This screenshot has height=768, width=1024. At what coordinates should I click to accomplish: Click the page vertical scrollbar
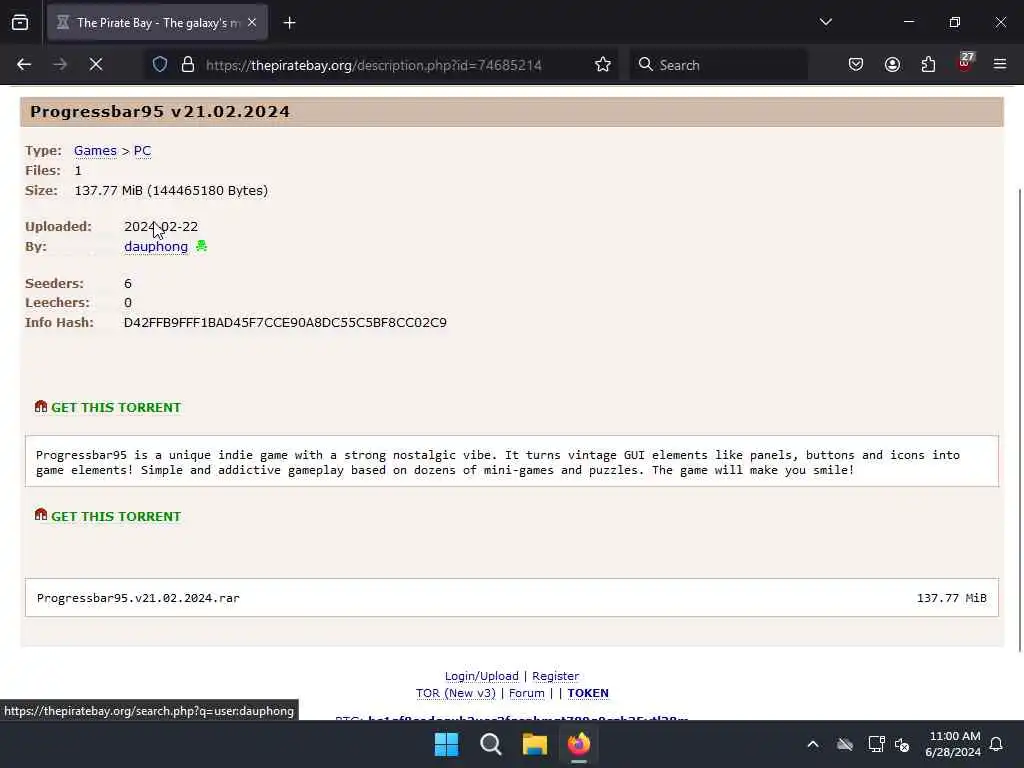click(x=1020, y=420)
